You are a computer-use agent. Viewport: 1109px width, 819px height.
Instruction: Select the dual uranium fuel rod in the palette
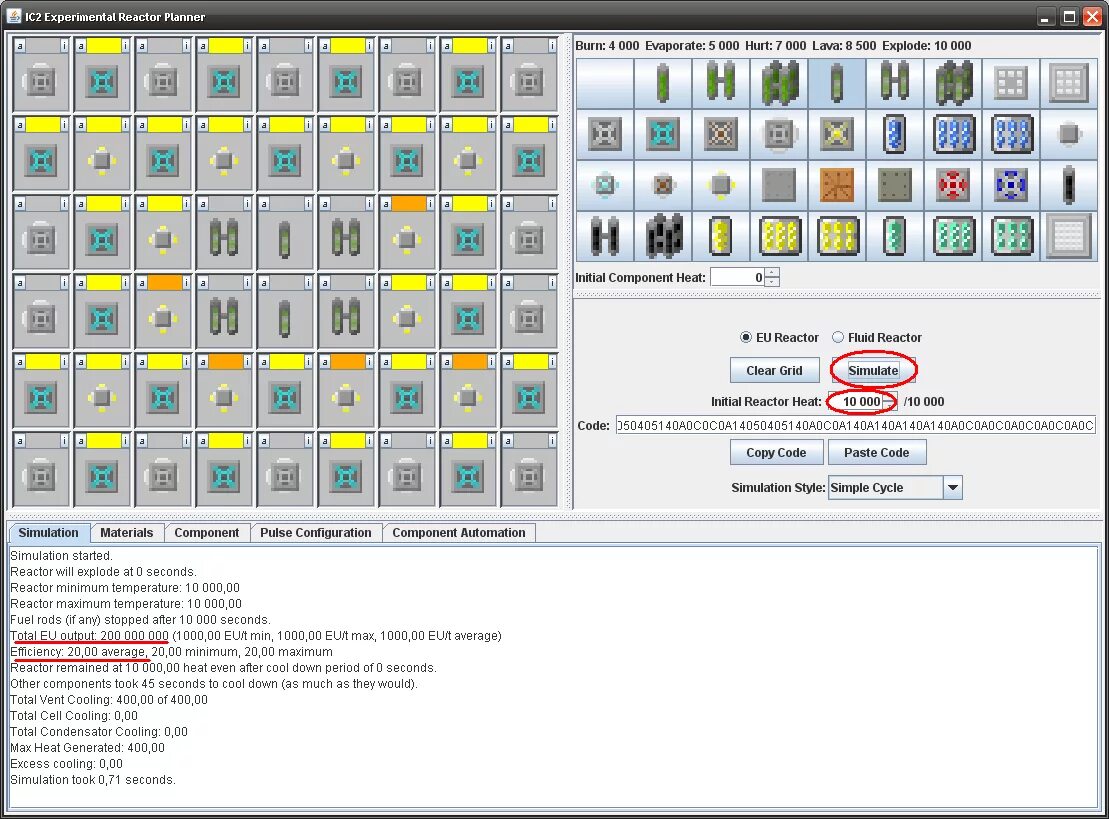(721, 83)
